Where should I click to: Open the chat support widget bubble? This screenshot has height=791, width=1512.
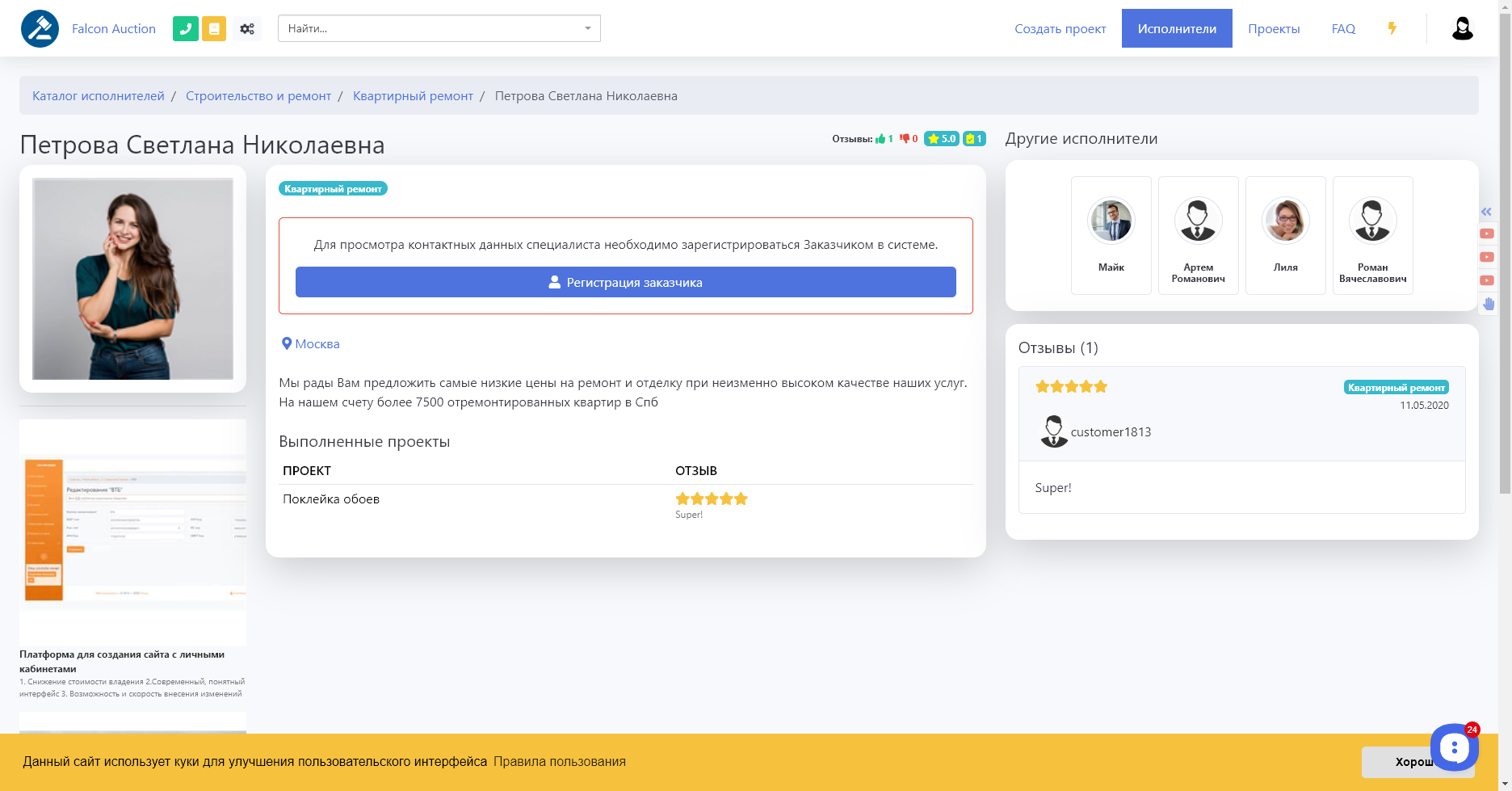point(1454,747)
